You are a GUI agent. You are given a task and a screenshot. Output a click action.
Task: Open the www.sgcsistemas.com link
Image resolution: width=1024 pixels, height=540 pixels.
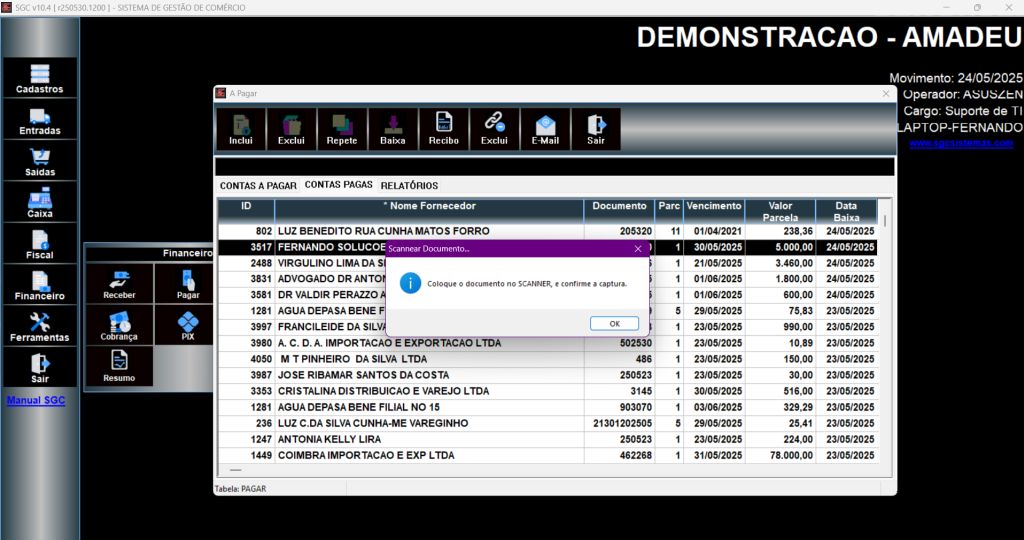pyautogui.click(x=961, y=142)
